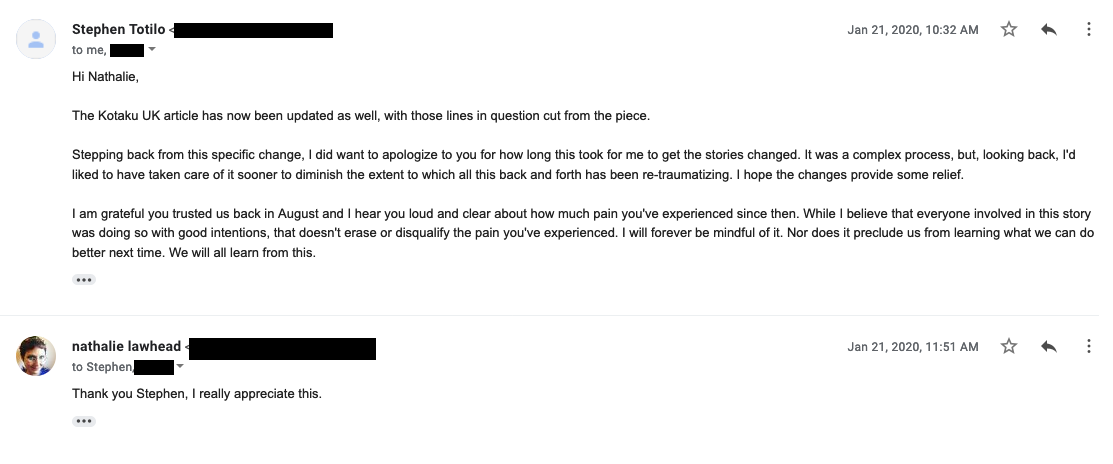Star nathalie lawhead's 11:51 AM email
The image size is (1113, 464).
[1009, 346]
